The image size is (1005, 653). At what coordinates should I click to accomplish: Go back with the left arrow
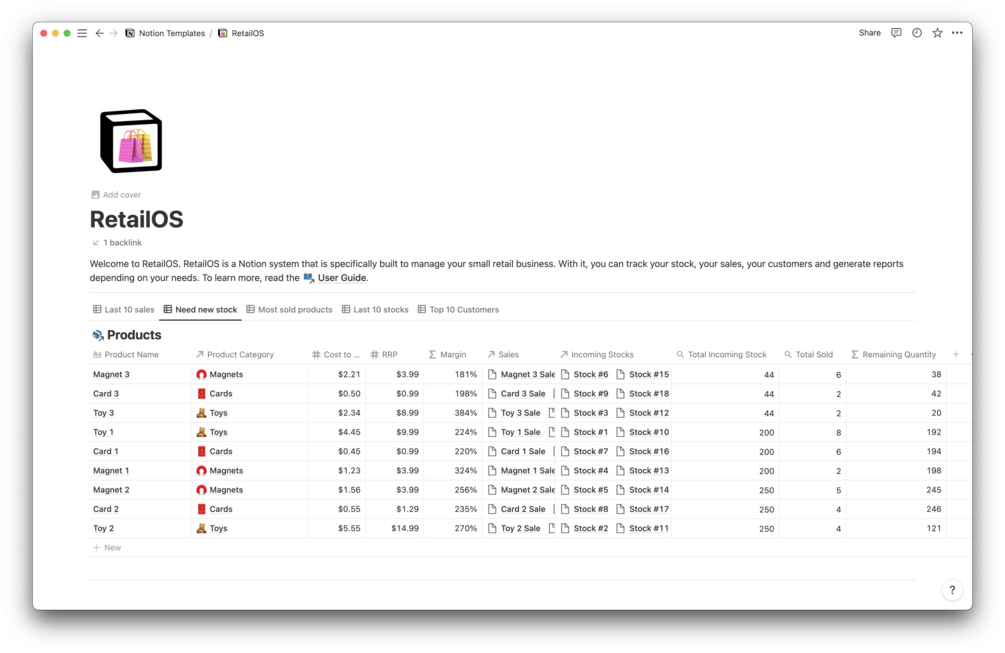click(x=99, y=33)
